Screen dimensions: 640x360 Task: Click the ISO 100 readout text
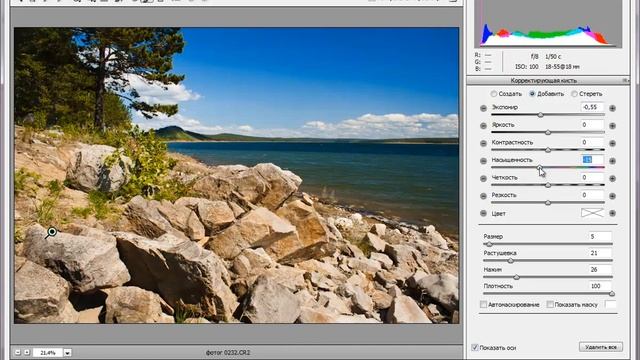click(527, 67)
